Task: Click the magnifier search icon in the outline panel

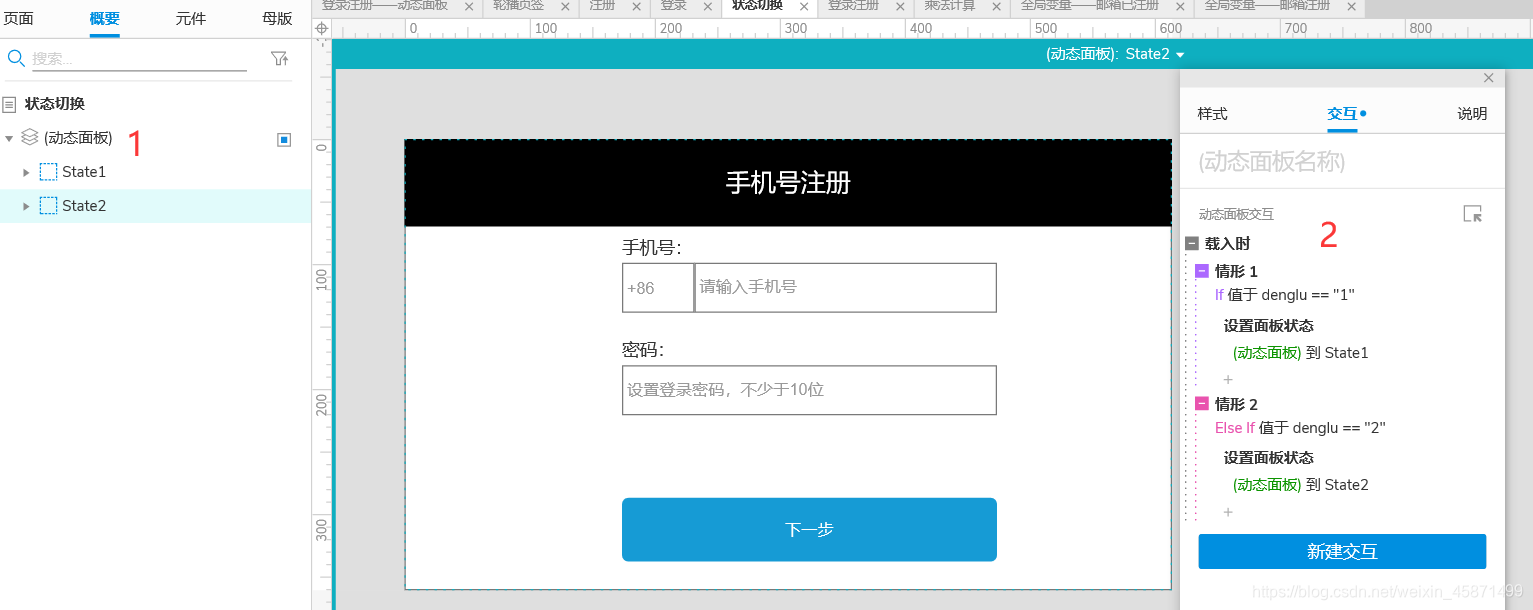Action: click(x=16, y=58)
